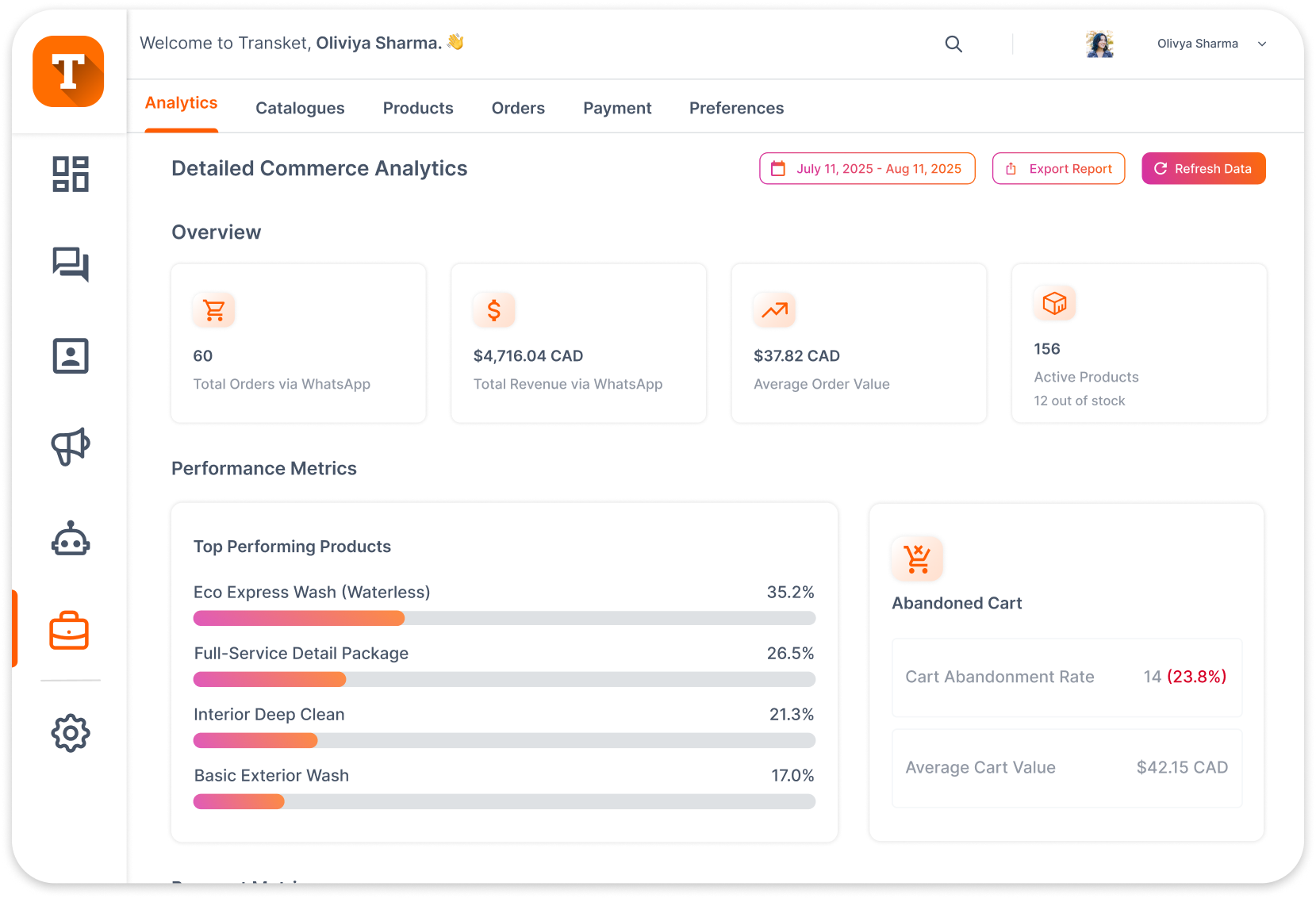Click the Eco Express Wash progress bar

point(504,618)
